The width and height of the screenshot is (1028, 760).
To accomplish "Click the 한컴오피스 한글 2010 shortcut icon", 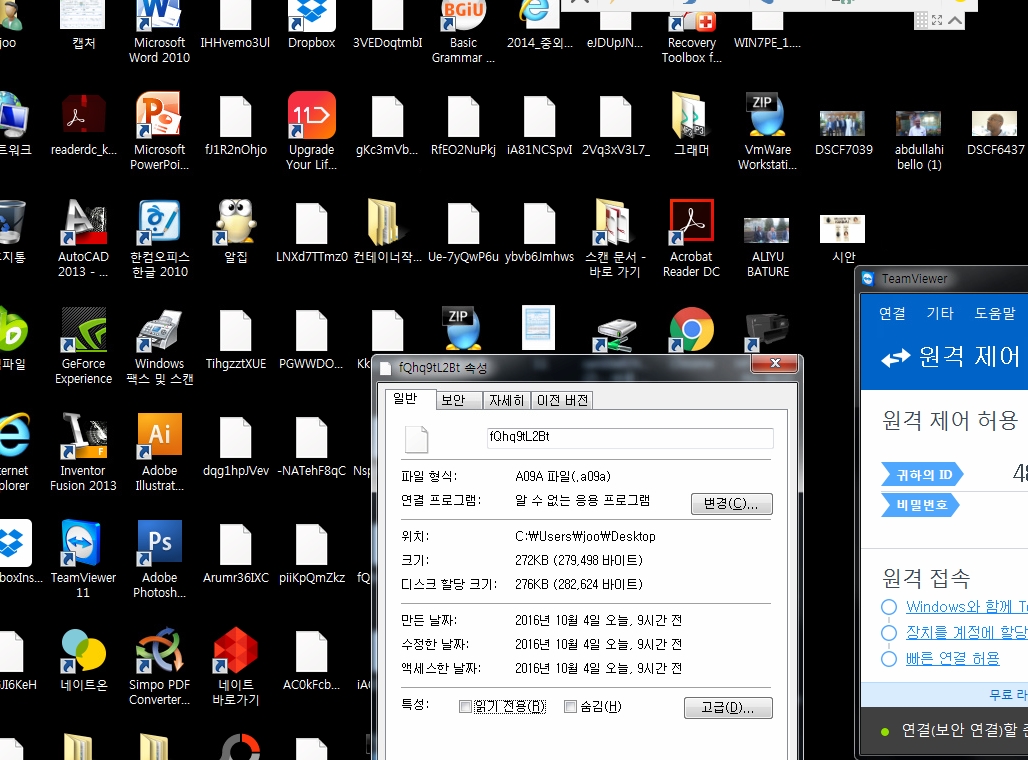I will 159,223.
